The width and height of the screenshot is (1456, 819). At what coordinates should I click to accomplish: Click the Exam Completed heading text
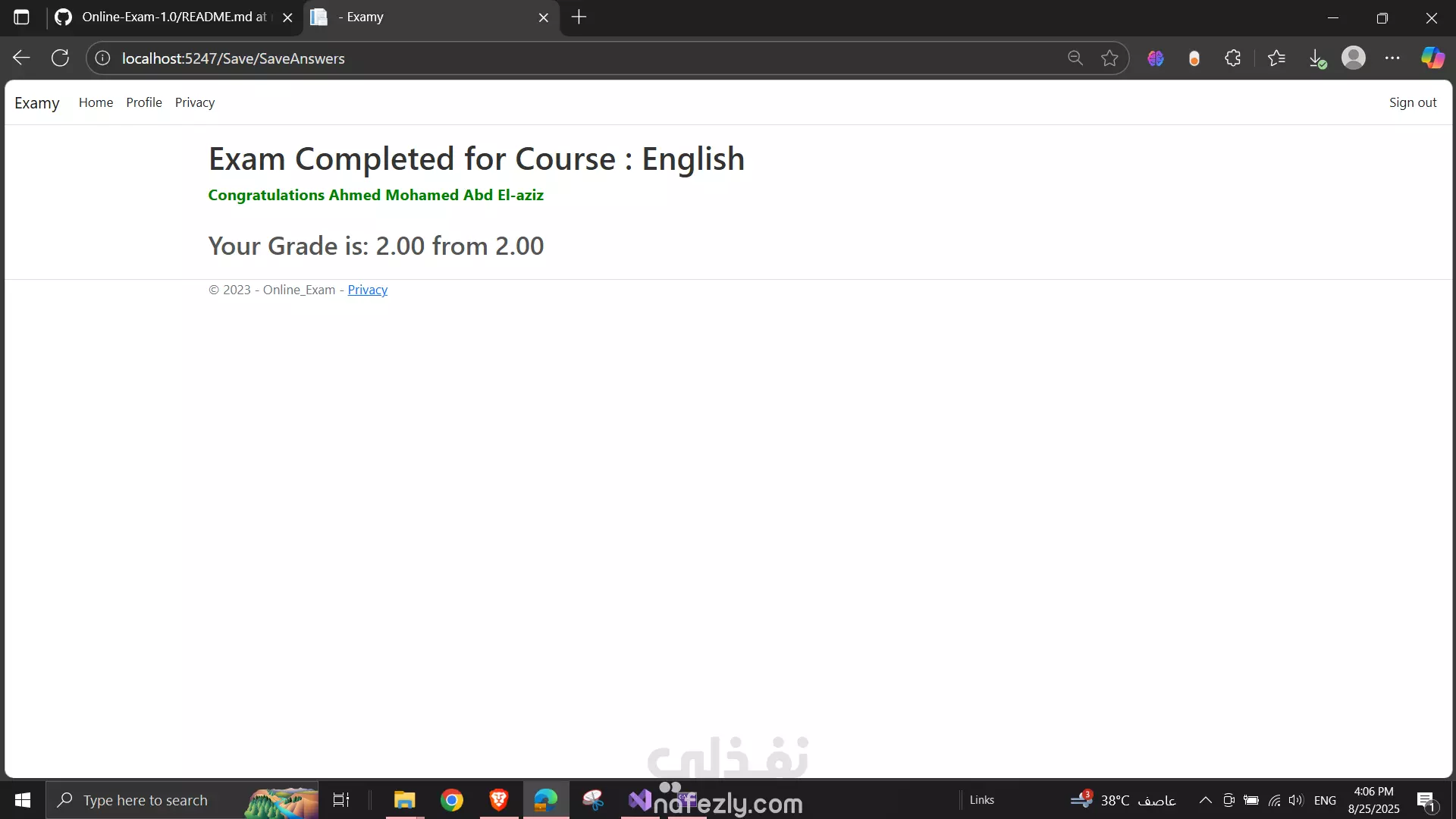476,159
